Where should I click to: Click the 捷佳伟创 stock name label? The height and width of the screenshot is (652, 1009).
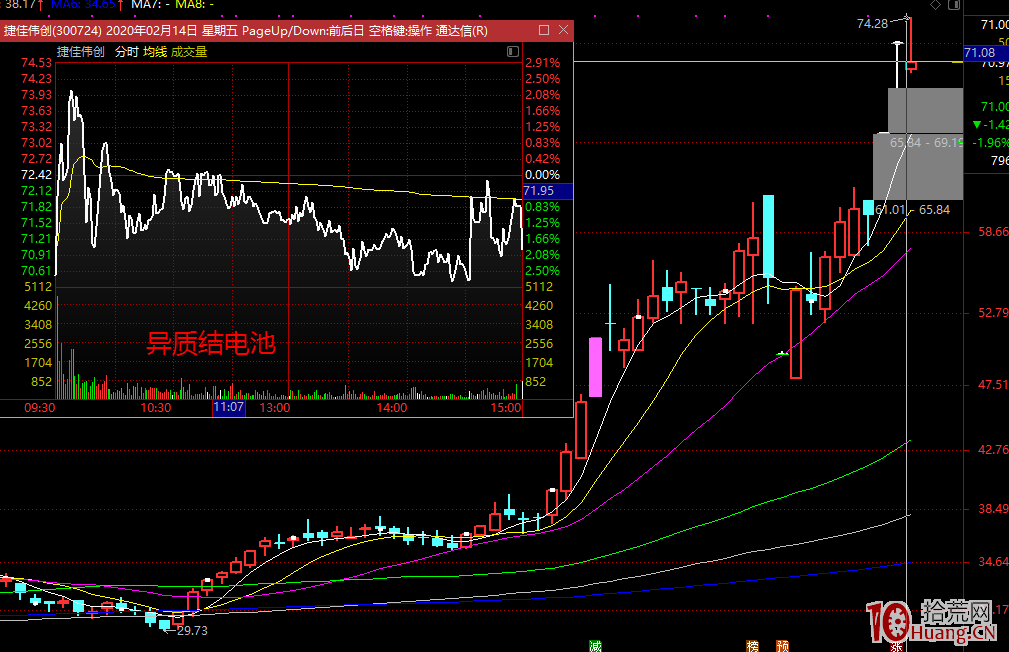[81, 51]
